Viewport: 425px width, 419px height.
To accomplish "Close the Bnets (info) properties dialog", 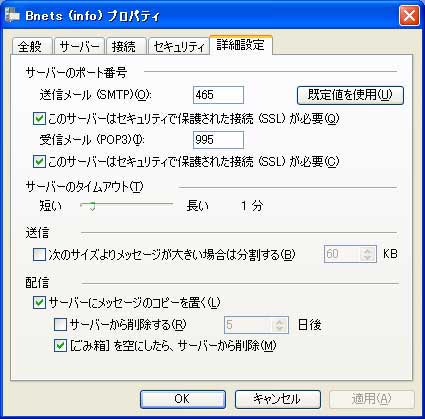I will [409, 16].
